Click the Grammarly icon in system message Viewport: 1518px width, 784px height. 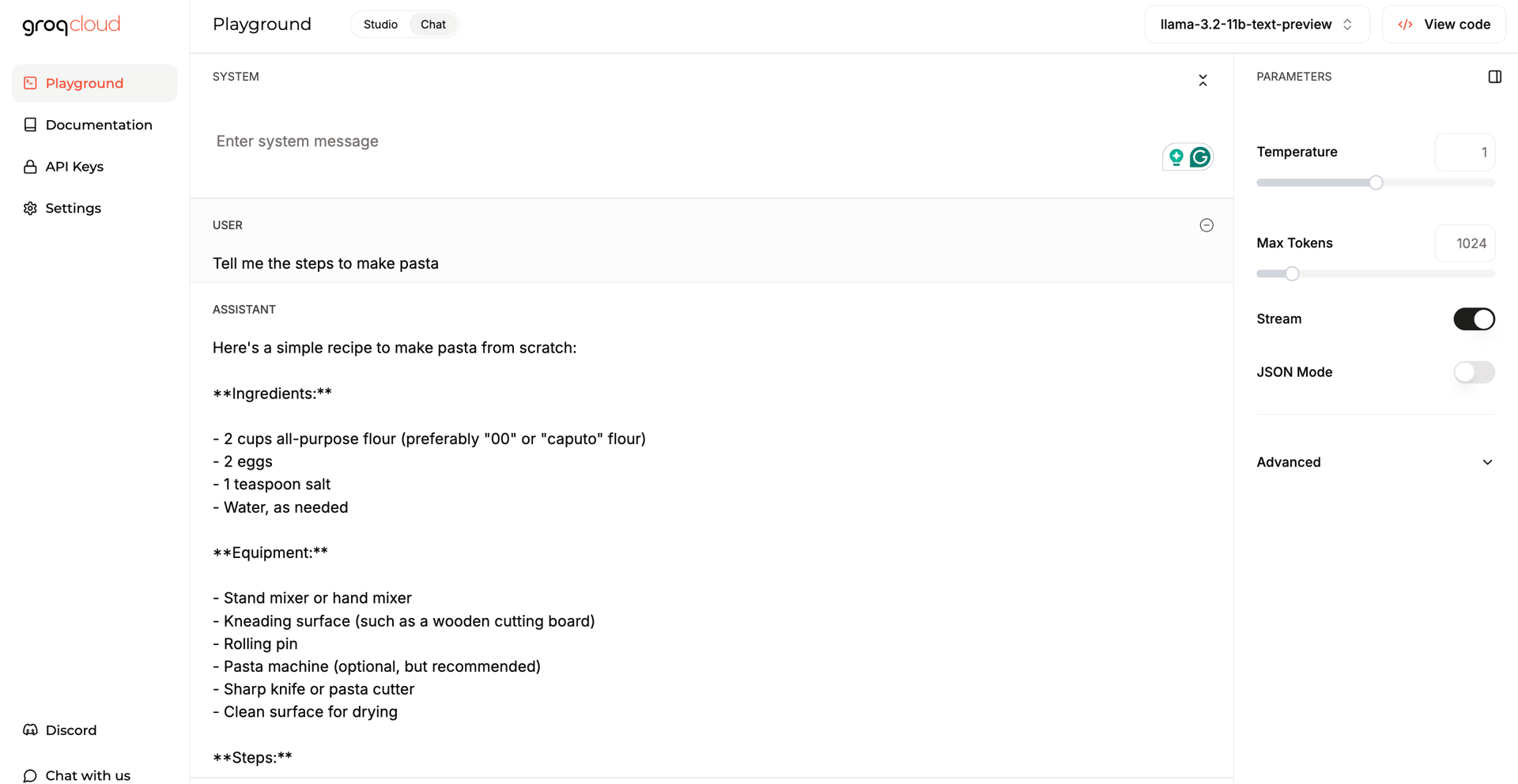(1200, 157)
